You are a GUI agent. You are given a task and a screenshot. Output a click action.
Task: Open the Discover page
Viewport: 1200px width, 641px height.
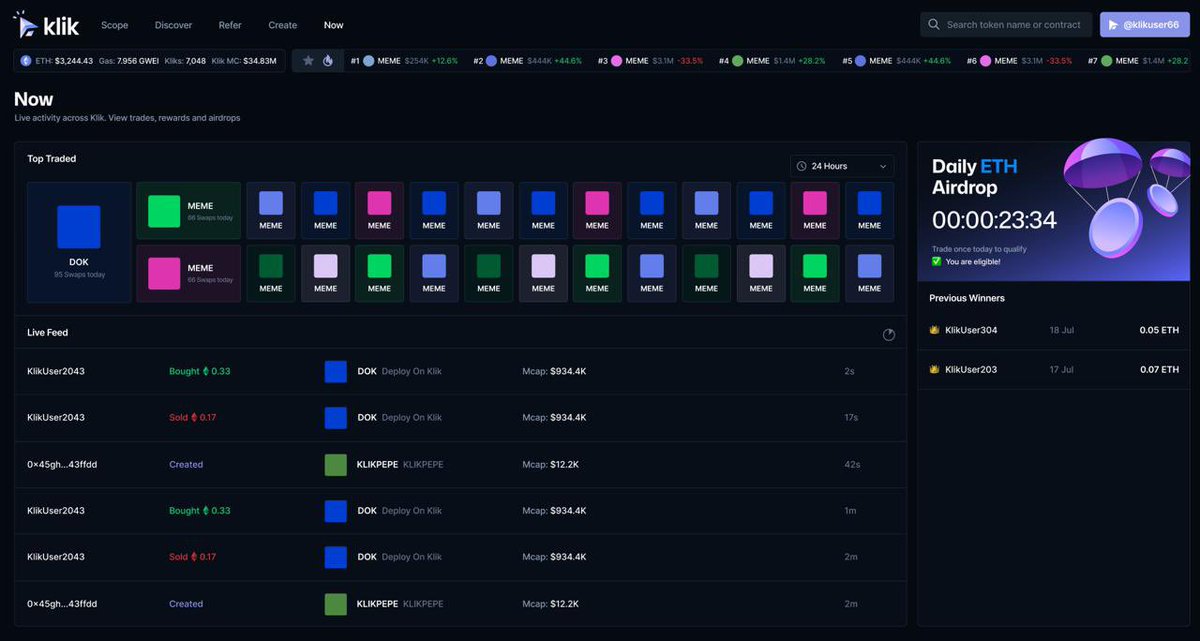point(174,25)
